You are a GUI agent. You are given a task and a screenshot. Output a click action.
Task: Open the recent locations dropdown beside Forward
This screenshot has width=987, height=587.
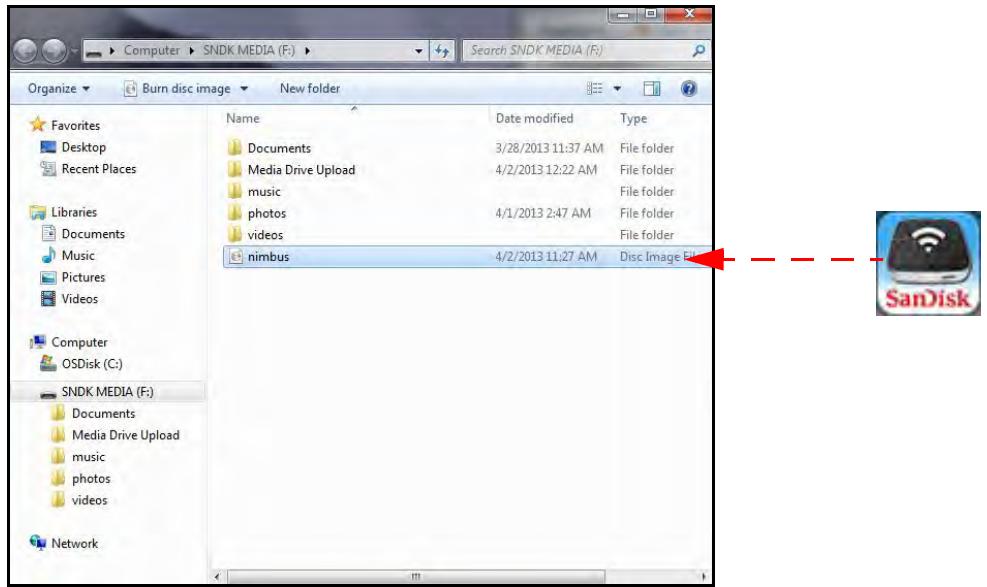[74, 51]
